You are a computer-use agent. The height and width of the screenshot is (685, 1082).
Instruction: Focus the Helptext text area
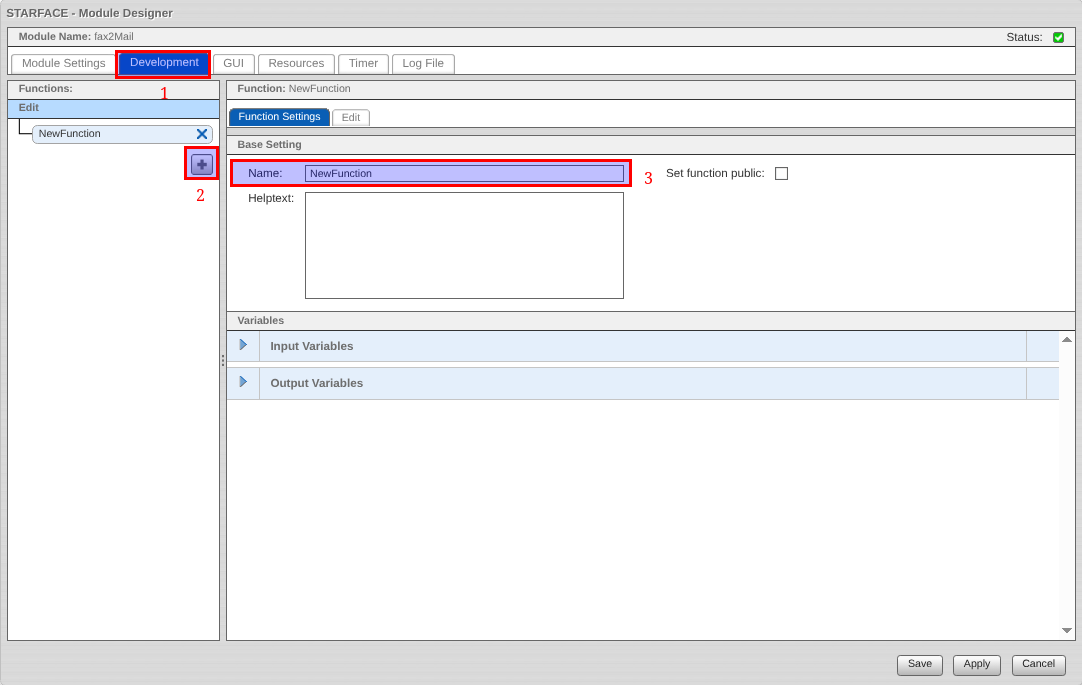464,245
